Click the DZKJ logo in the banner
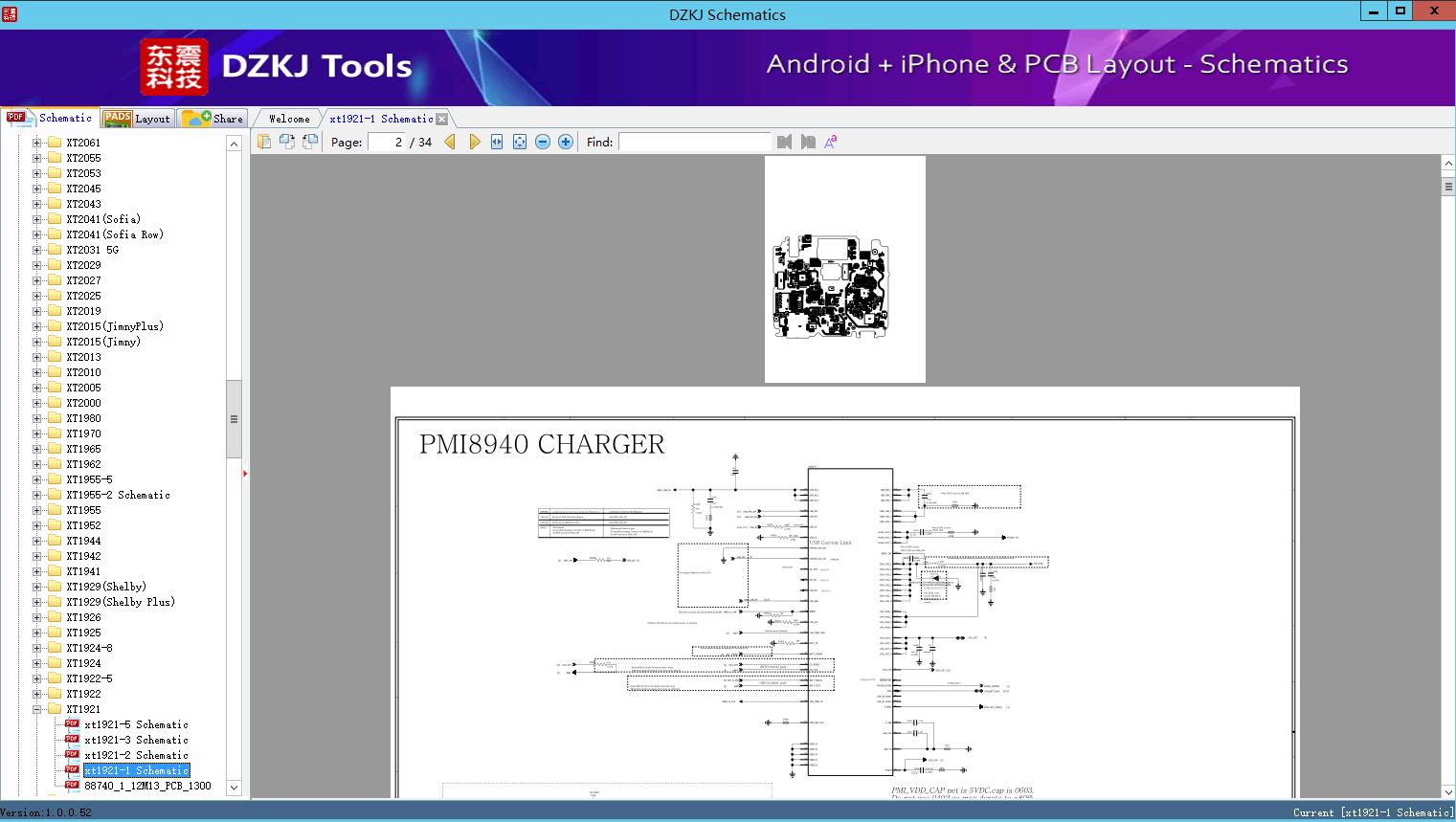1456x822 pixels. [x=174, y=67]
